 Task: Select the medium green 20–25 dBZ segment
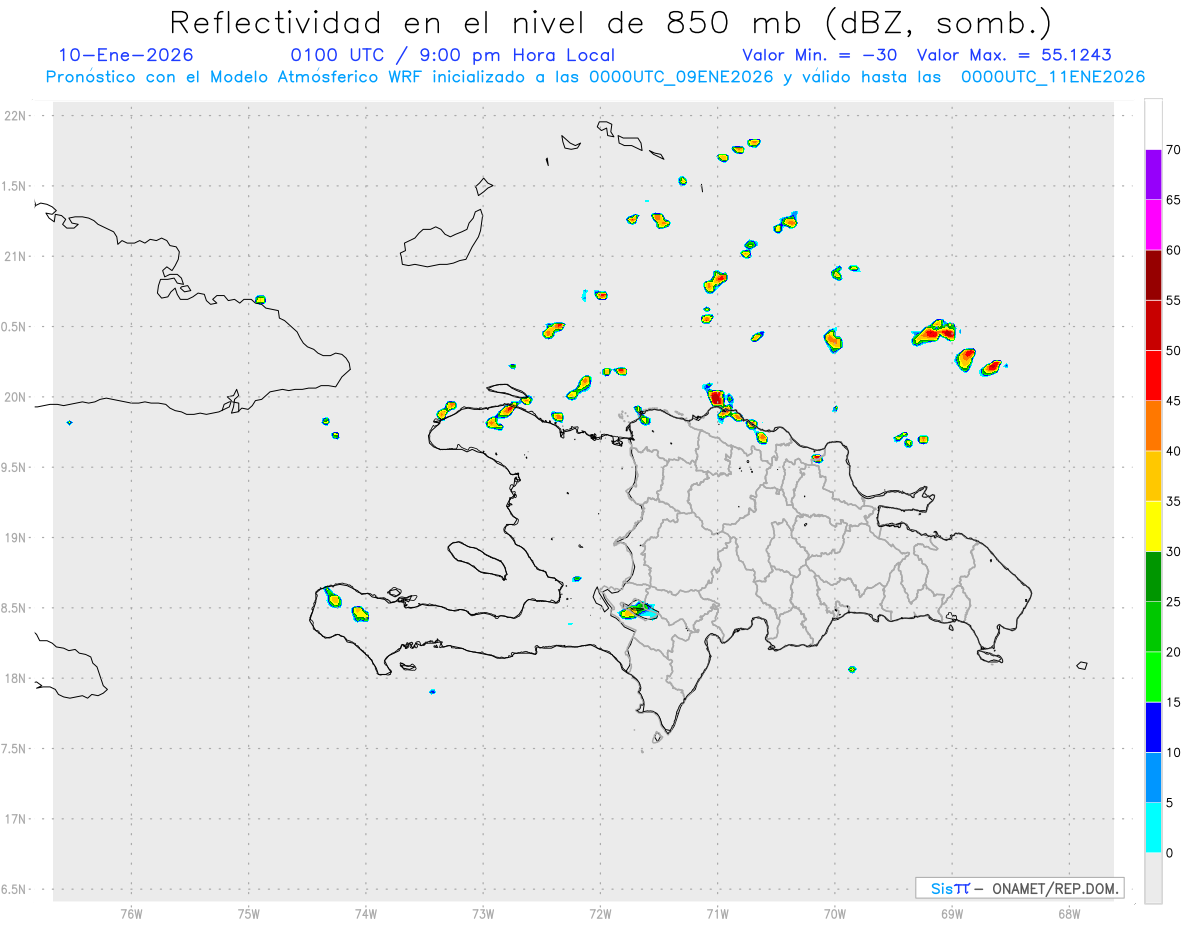click(x=1153, y=626)
